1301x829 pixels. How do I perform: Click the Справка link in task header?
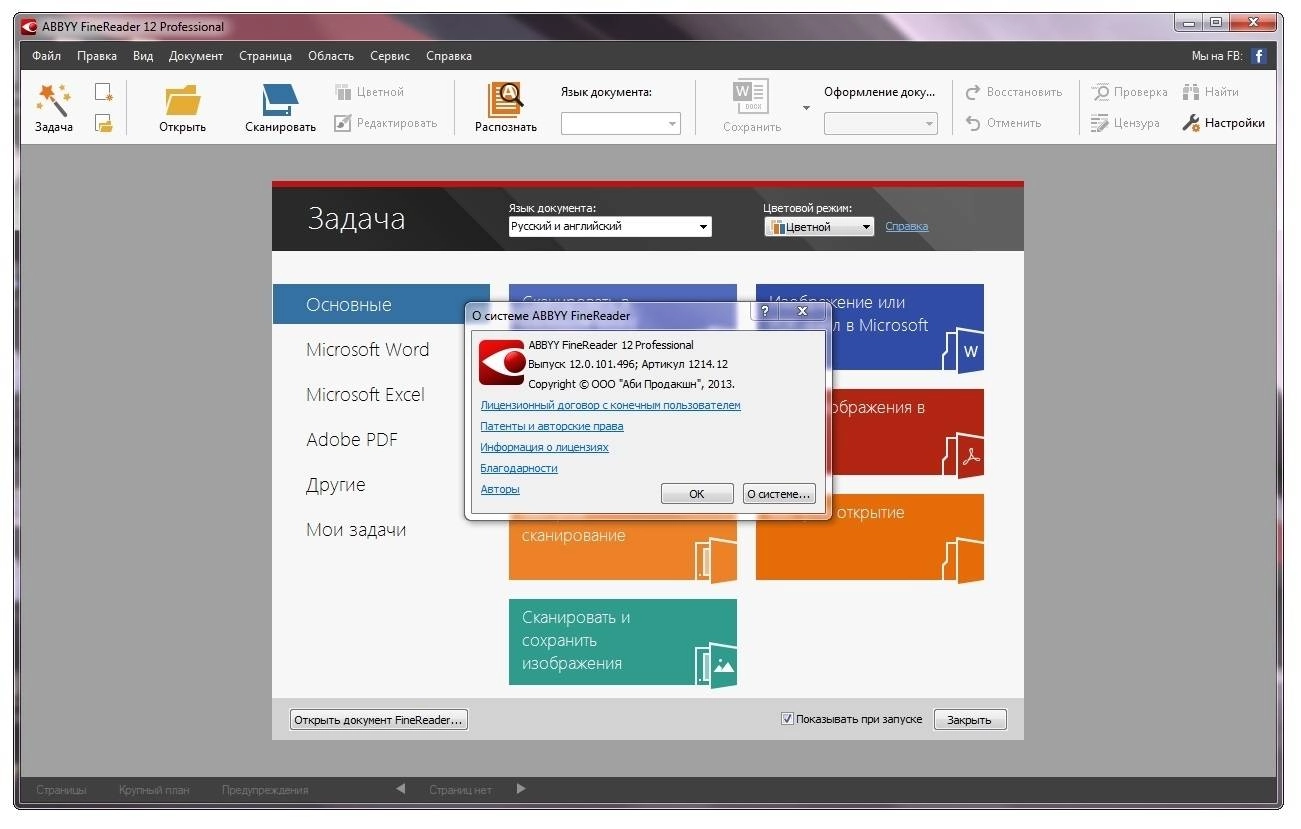click(907, 227)
